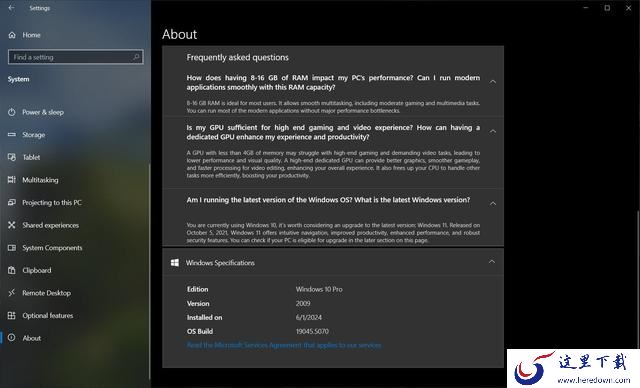Collapse the RAM performance question
The image size is (640, 388).
[493, 82]
